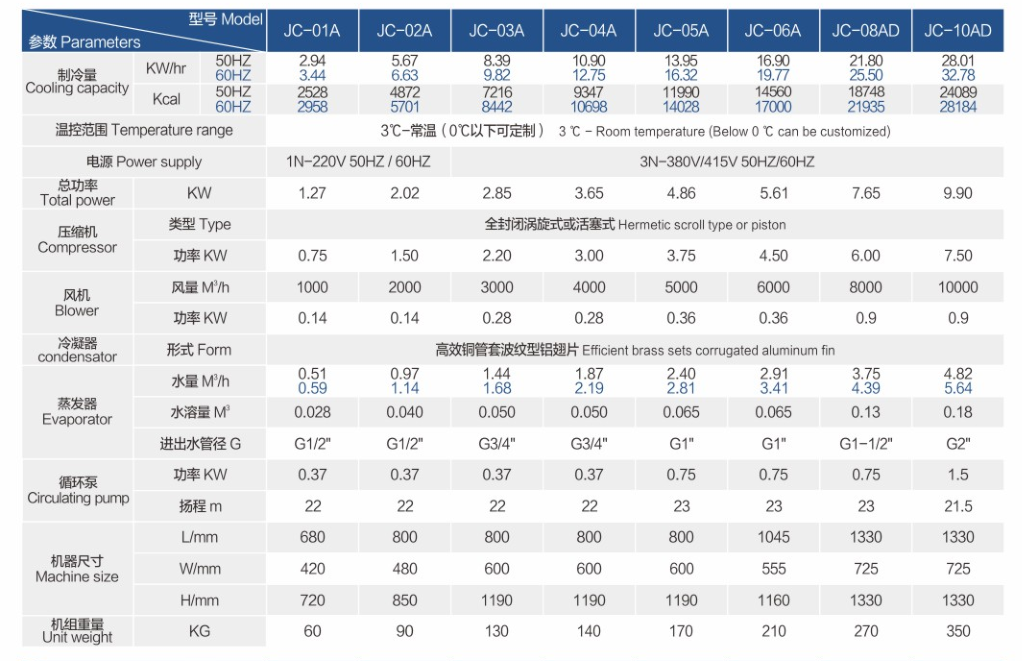Click the Compressor row label
1022x661 pixels.
pyautogui.click(x=77, y=240)
